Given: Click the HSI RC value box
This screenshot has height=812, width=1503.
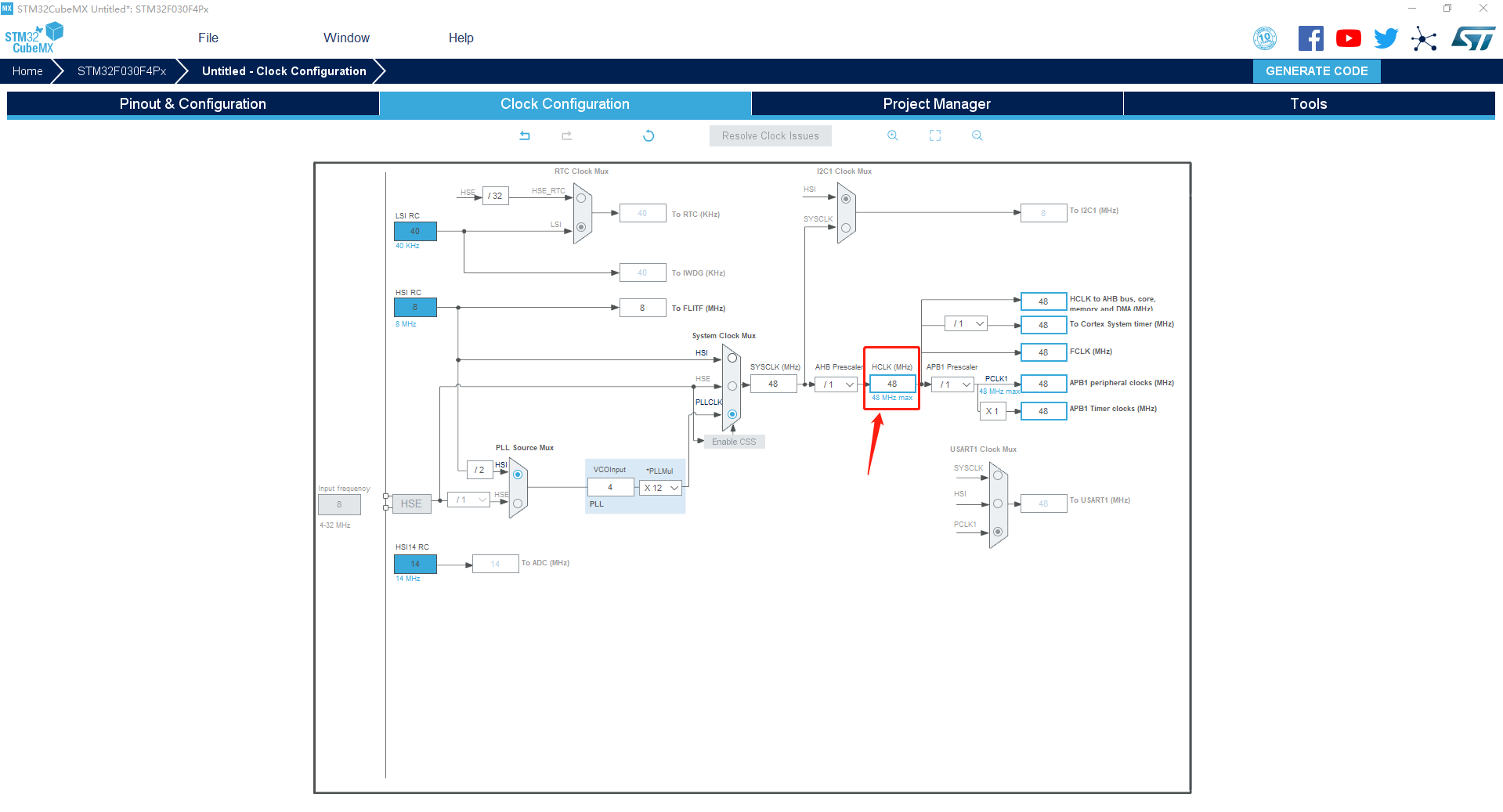Looking at the screenshot, I should tap(415, 307).
